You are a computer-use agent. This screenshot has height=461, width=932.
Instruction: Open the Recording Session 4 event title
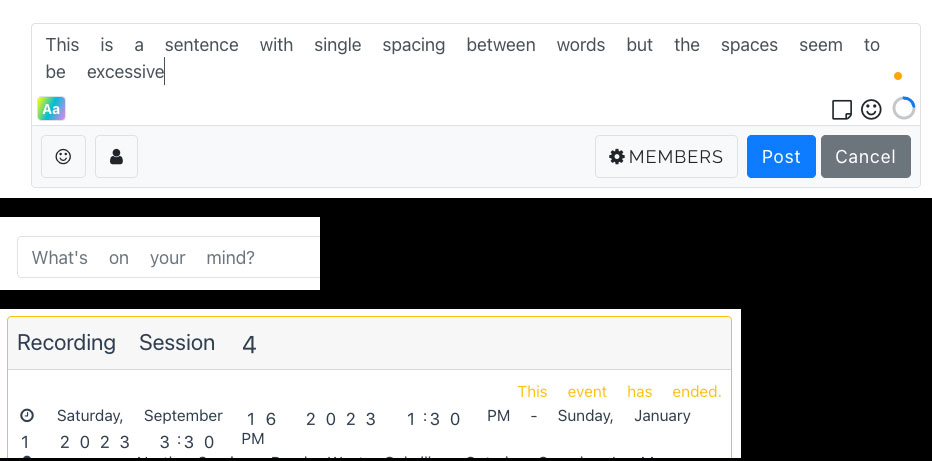point(137,343)
